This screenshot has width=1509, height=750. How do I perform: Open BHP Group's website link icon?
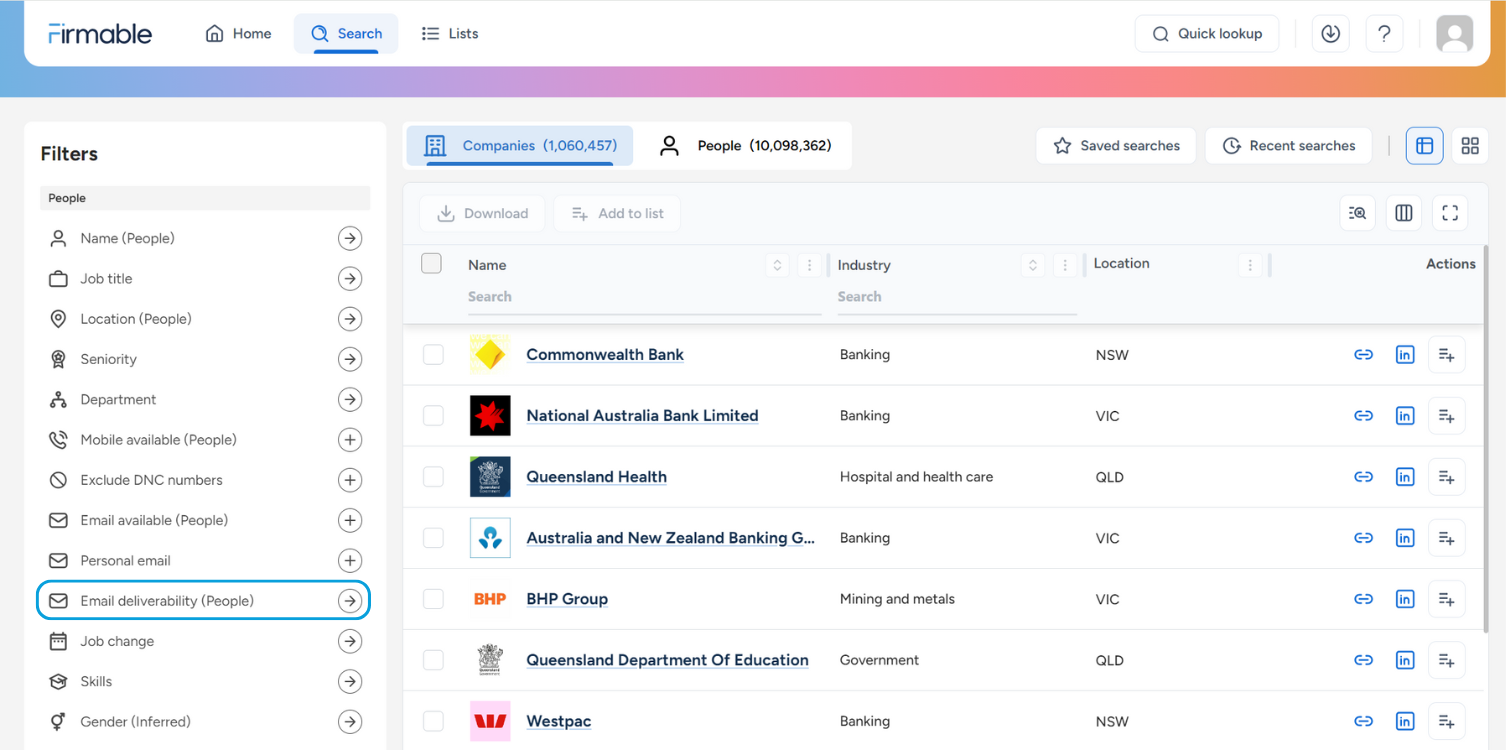tap(1363, 598)
